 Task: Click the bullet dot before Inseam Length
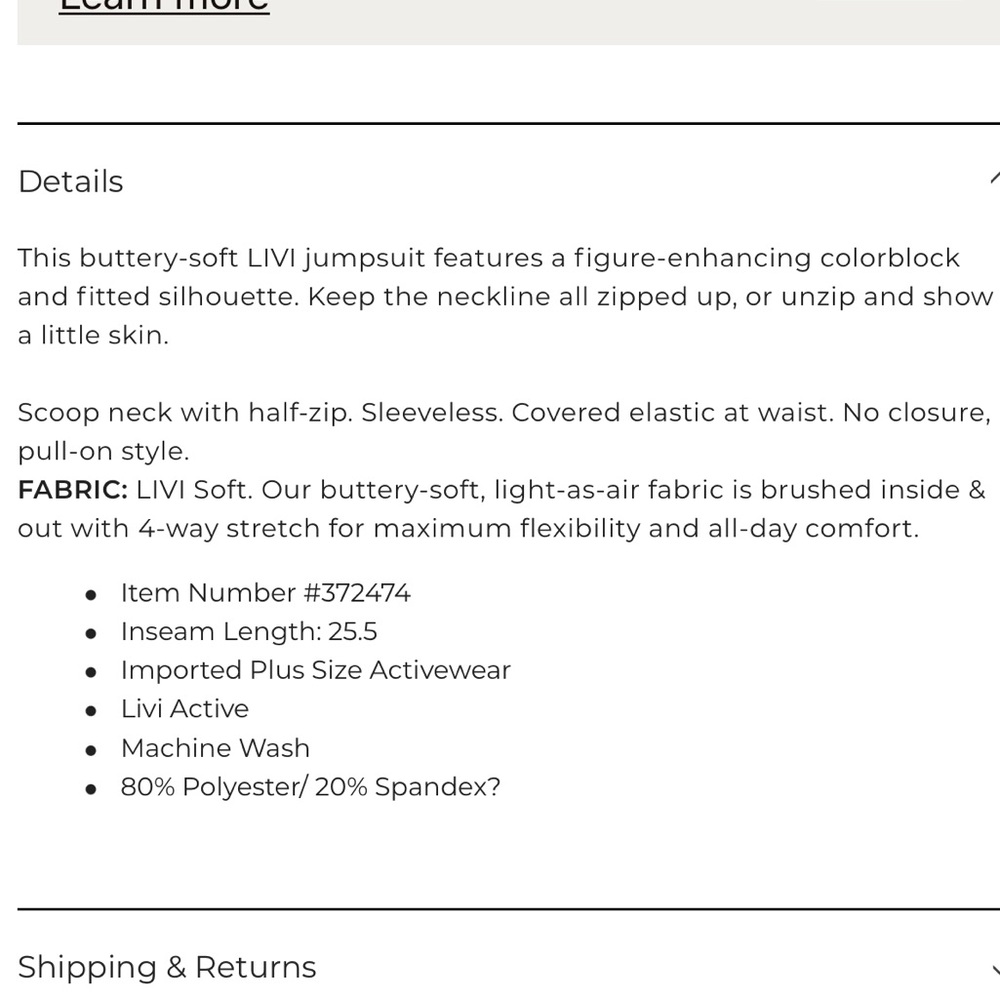(91, 635)
